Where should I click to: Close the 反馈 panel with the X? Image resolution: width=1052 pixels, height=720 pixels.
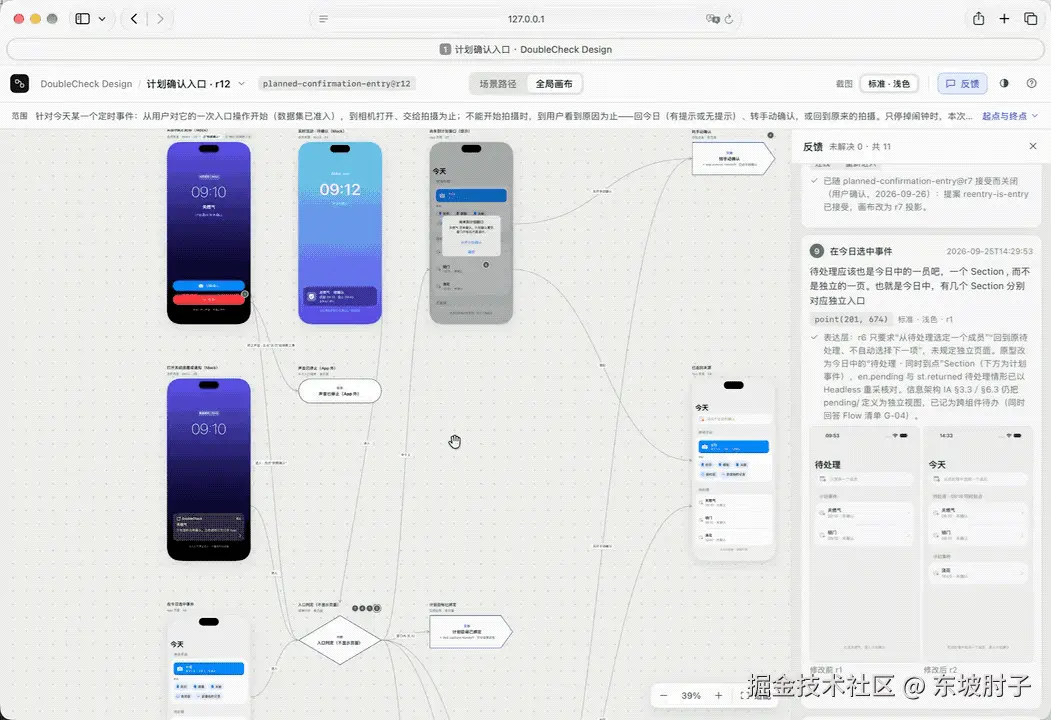[x=1033, y=146]
